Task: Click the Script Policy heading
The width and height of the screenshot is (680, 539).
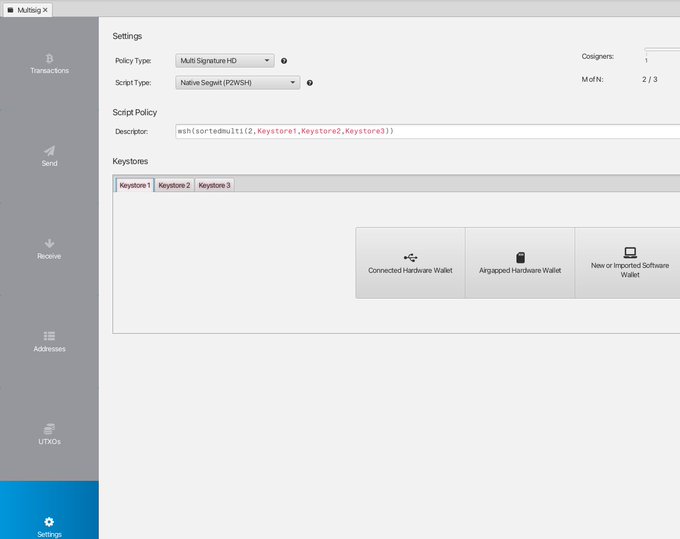Action: point(134,112)
